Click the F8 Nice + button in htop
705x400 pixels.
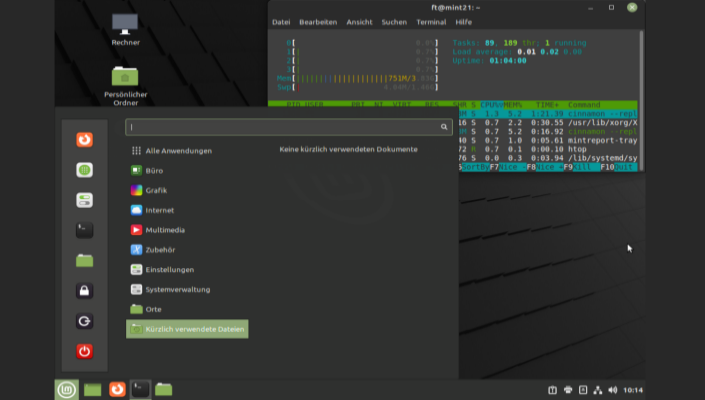point(545,167)
